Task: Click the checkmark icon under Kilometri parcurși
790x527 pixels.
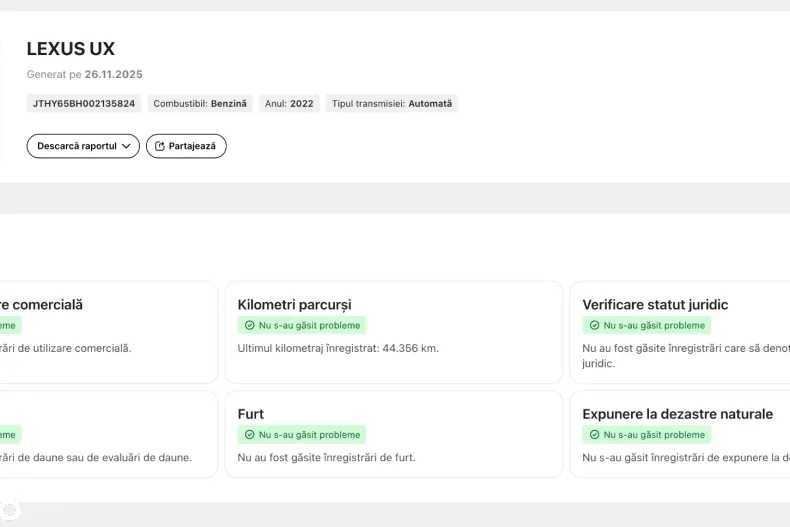Action: coord(249,325)
